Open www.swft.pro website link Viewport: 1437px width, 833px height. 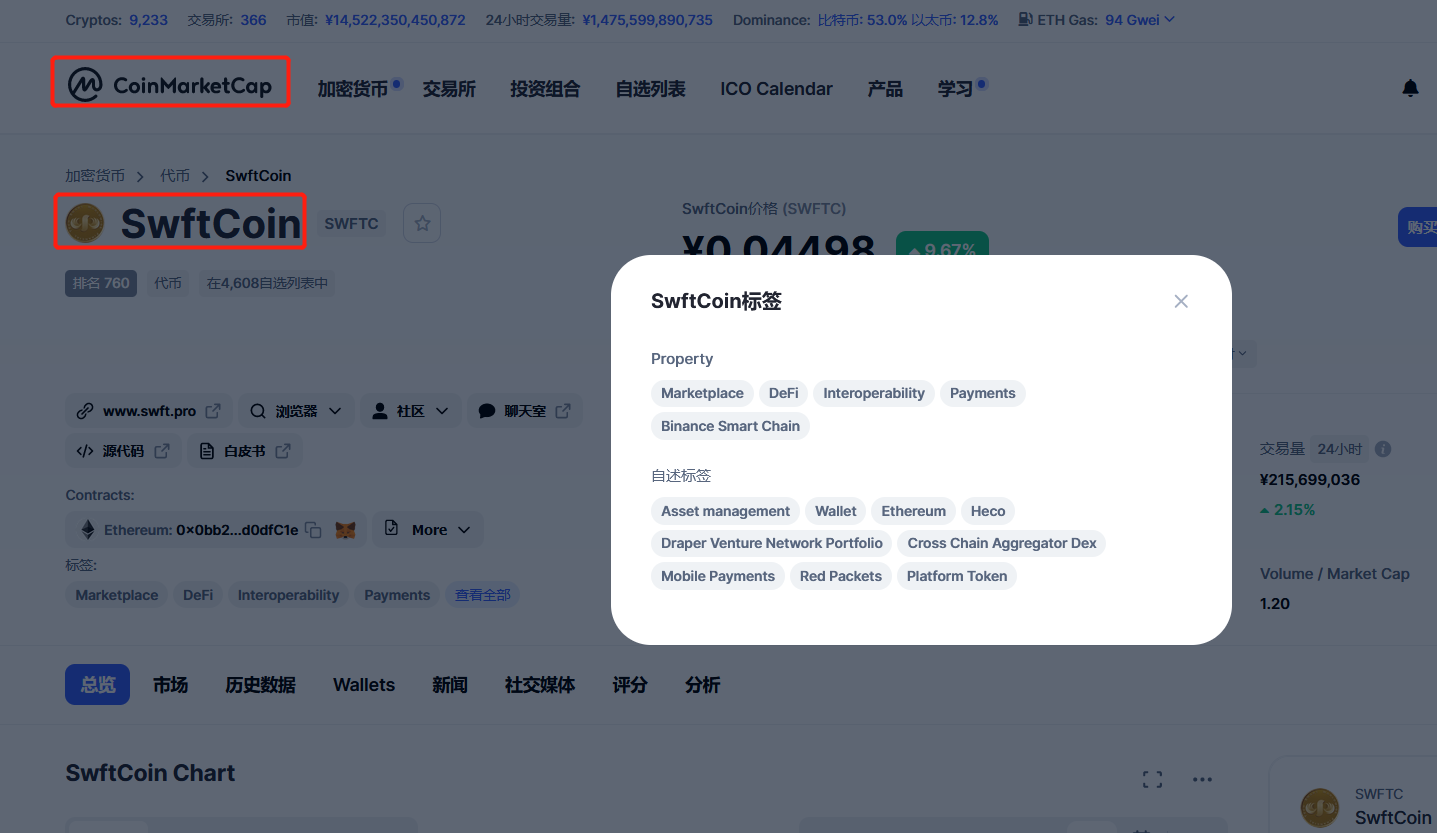pyautogui.click(x=149, y=411)
